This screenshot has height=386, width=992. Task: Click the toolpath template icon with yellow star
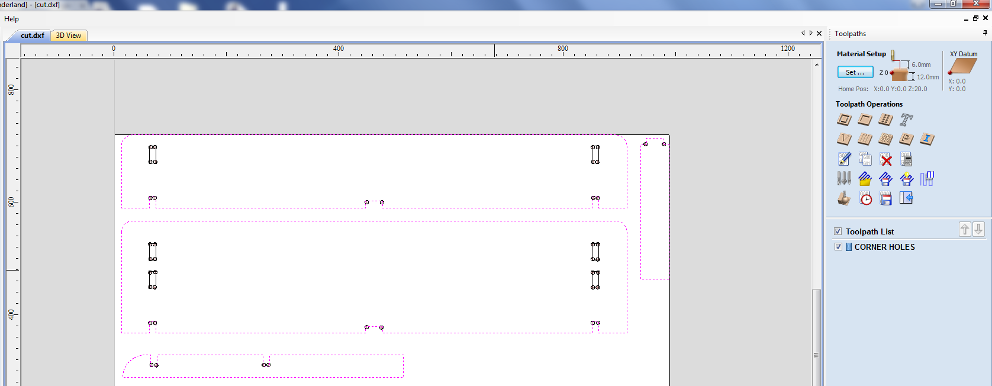pos(907,179)
